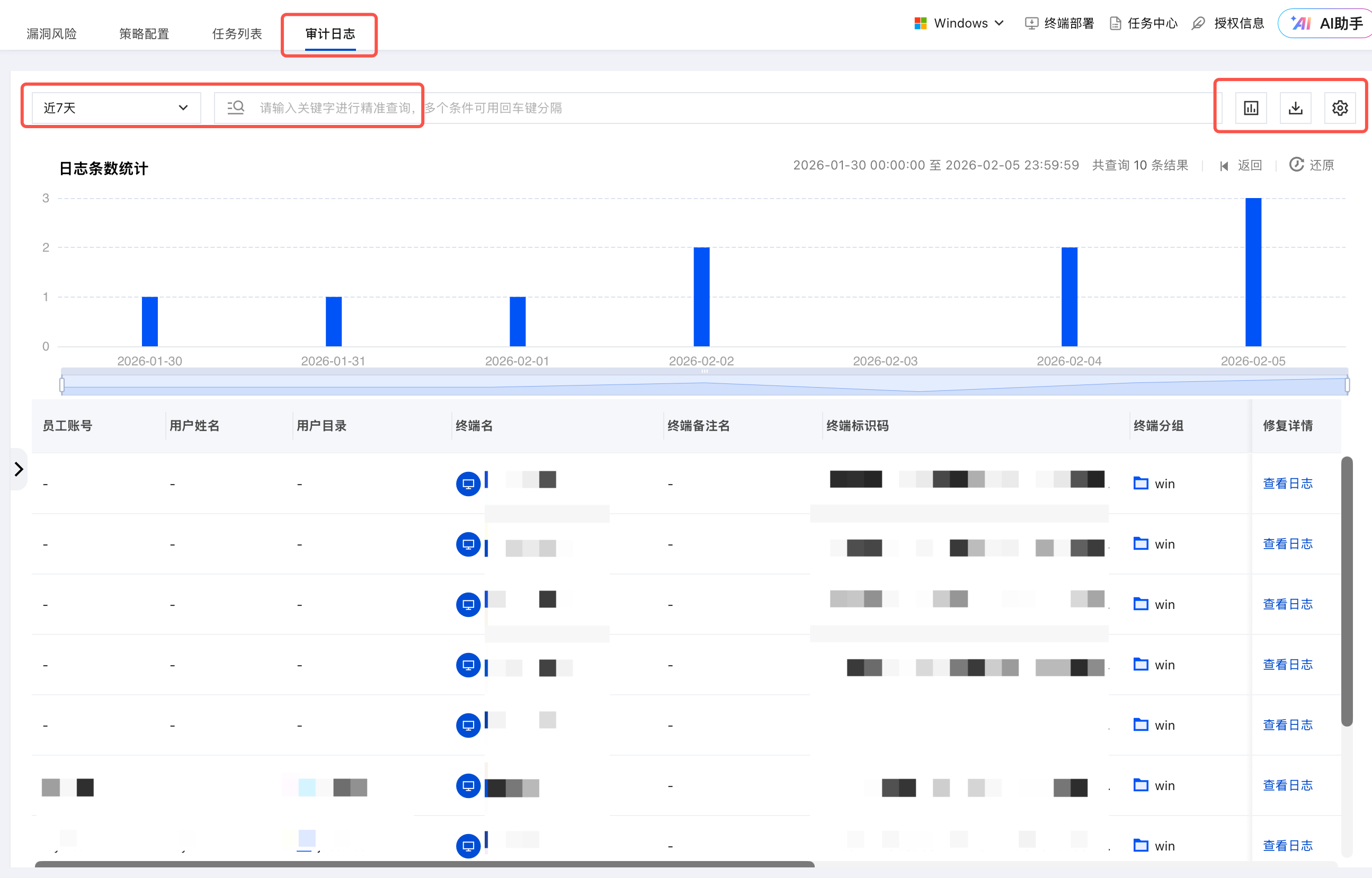Click 查看日志 link in the first row
Viewport: 1372px width, 878px height.
click(x=1287, y=483)
